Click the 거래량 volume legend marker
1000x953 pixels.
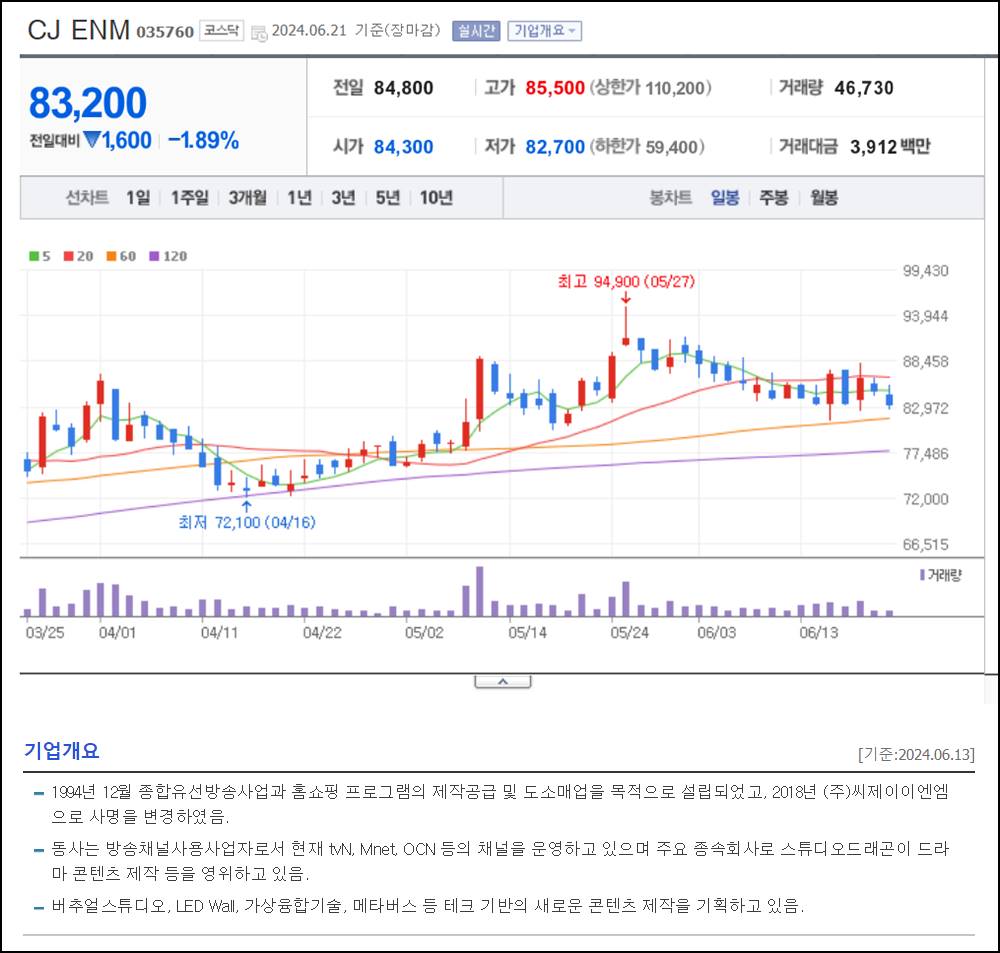click(940, 575)
